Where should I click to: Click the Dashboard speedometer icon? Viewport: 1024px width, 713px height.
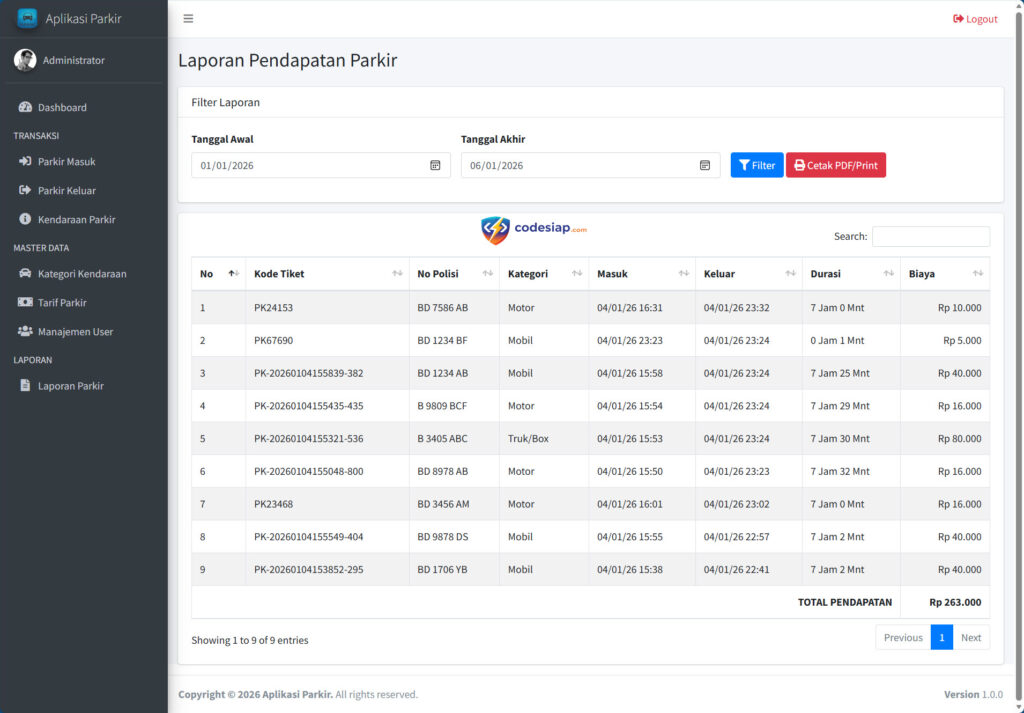(25, 107)
